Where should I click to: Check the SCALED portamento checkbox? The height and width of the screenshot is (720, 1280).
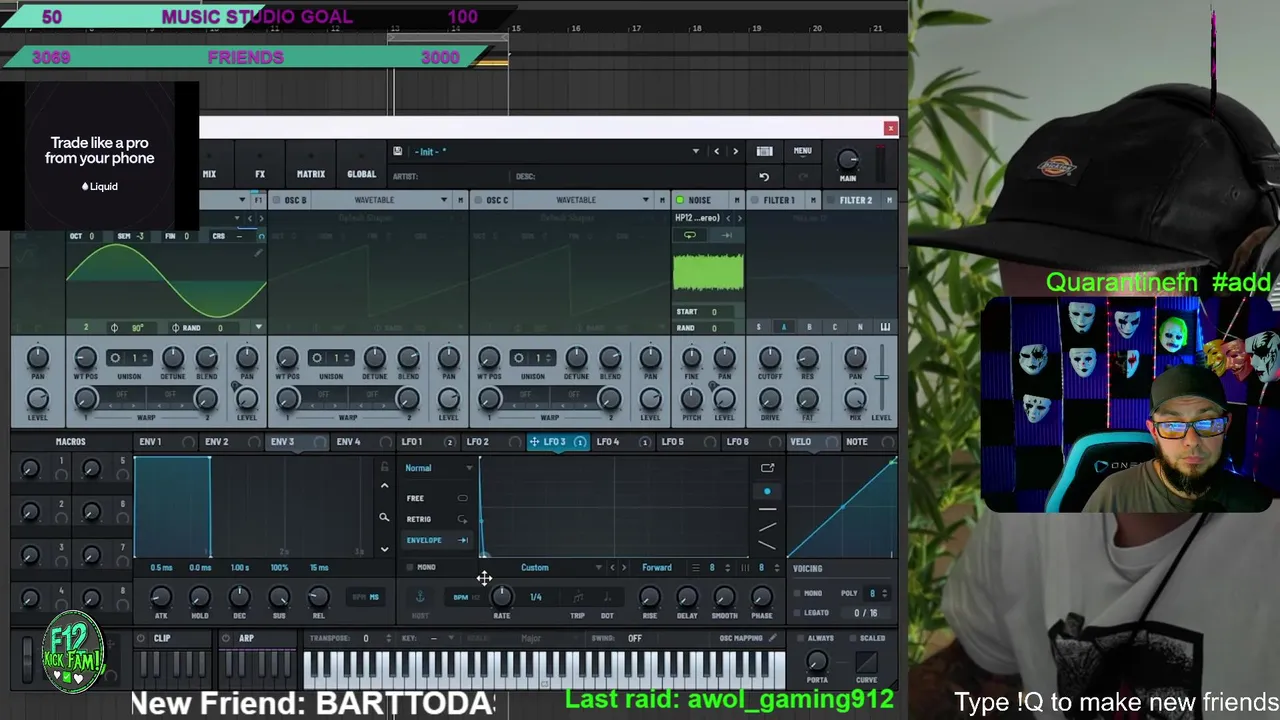point(851,638)
